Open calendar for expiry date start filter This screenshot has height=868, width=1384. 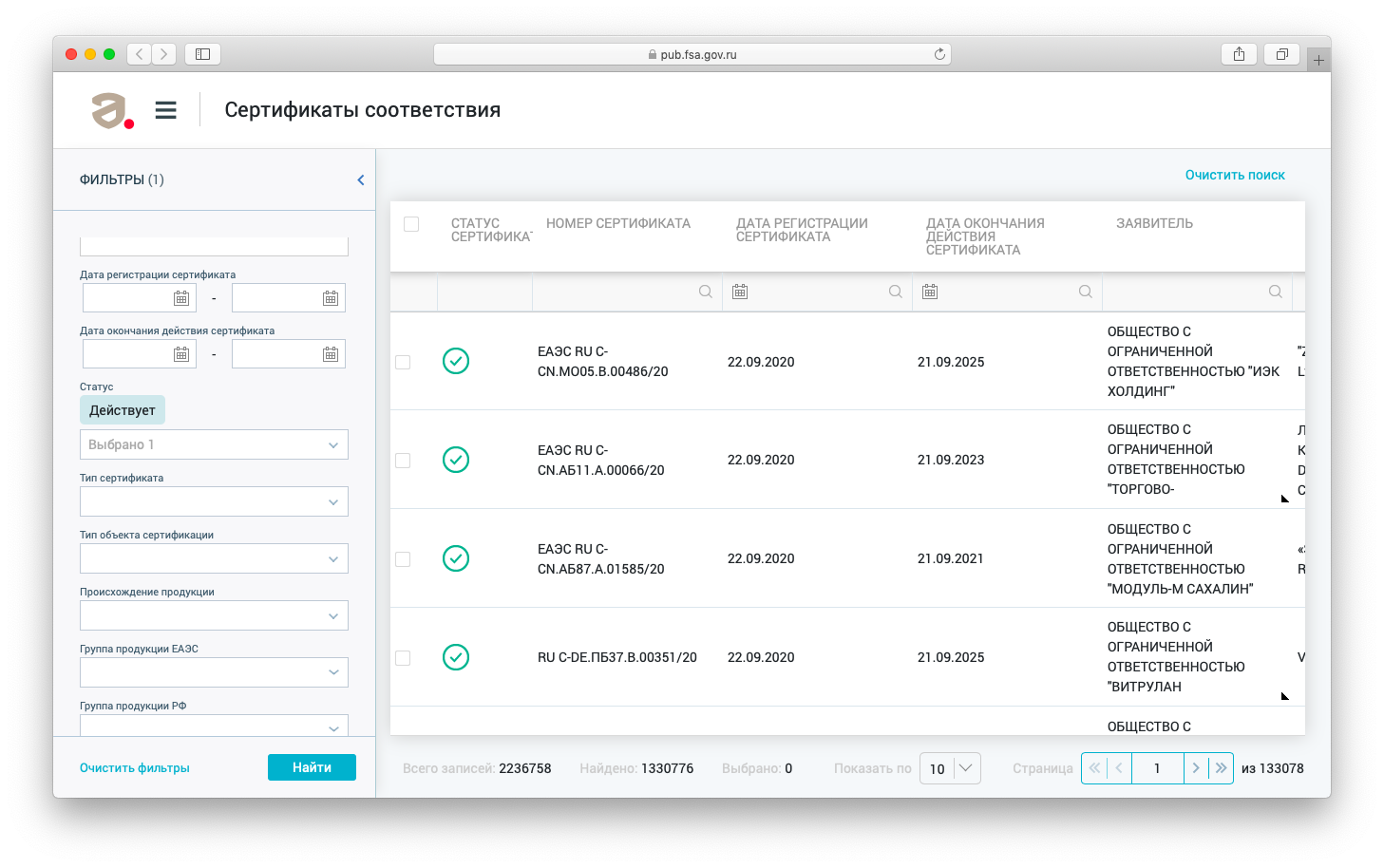point(181,354)
